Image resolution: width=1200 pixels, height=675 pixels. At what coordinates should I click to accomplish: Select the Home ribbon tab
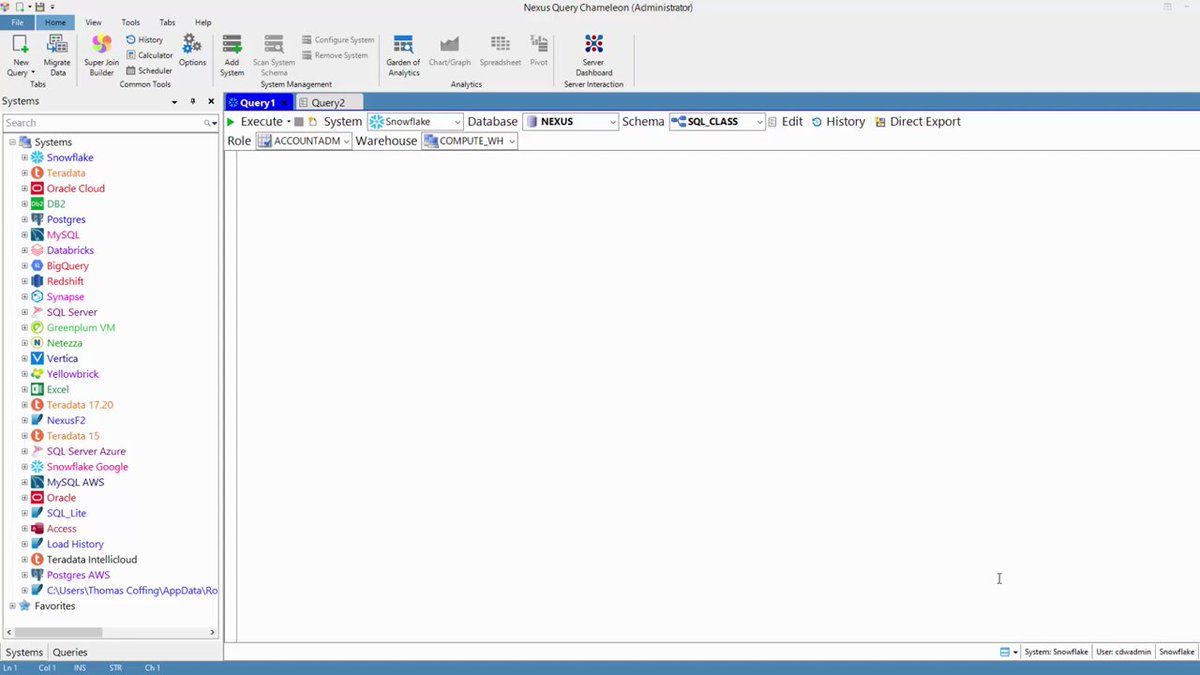pos(55,22)
